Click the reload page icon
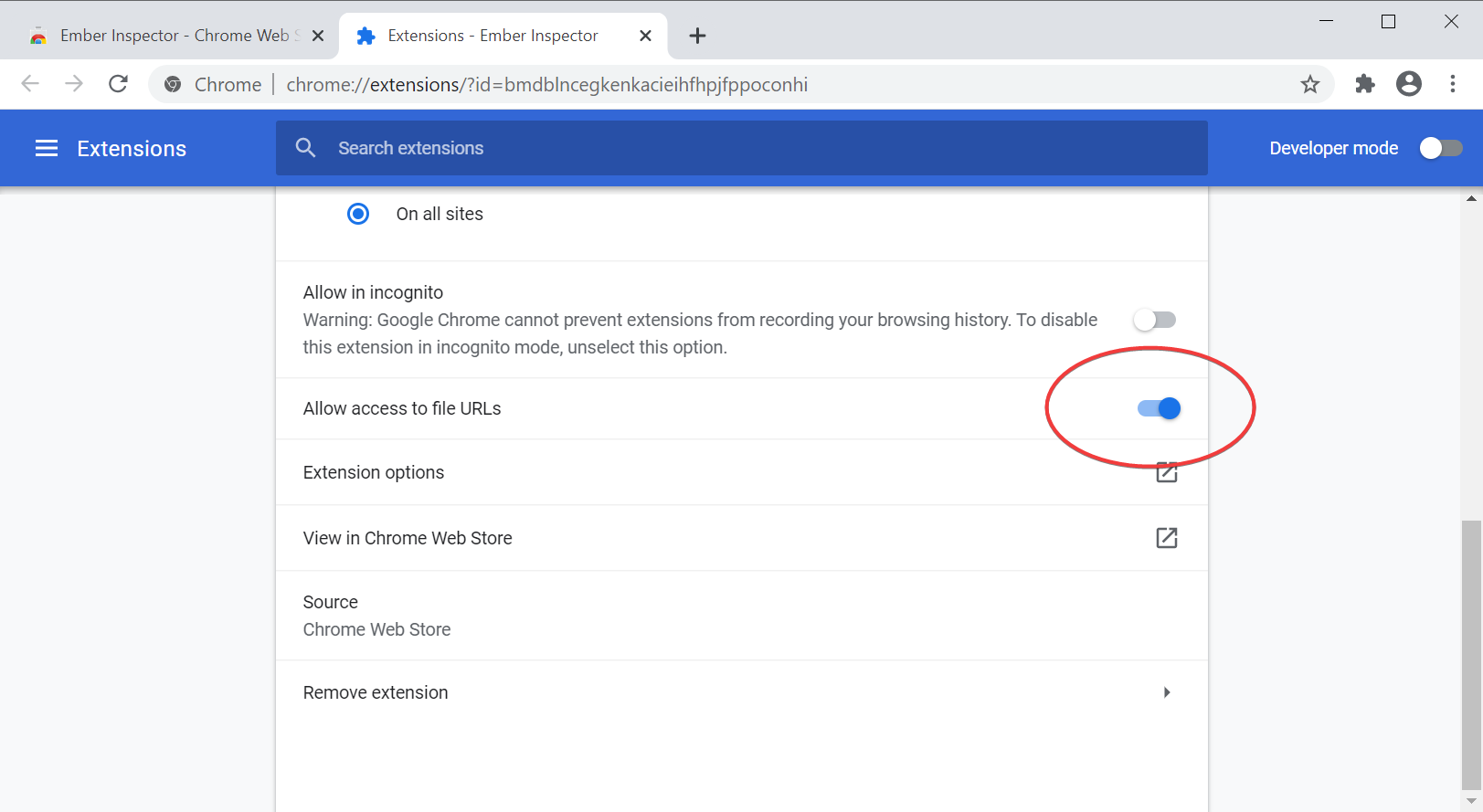1483x812 pixels. pyautogui.click(x=118, y=84)
